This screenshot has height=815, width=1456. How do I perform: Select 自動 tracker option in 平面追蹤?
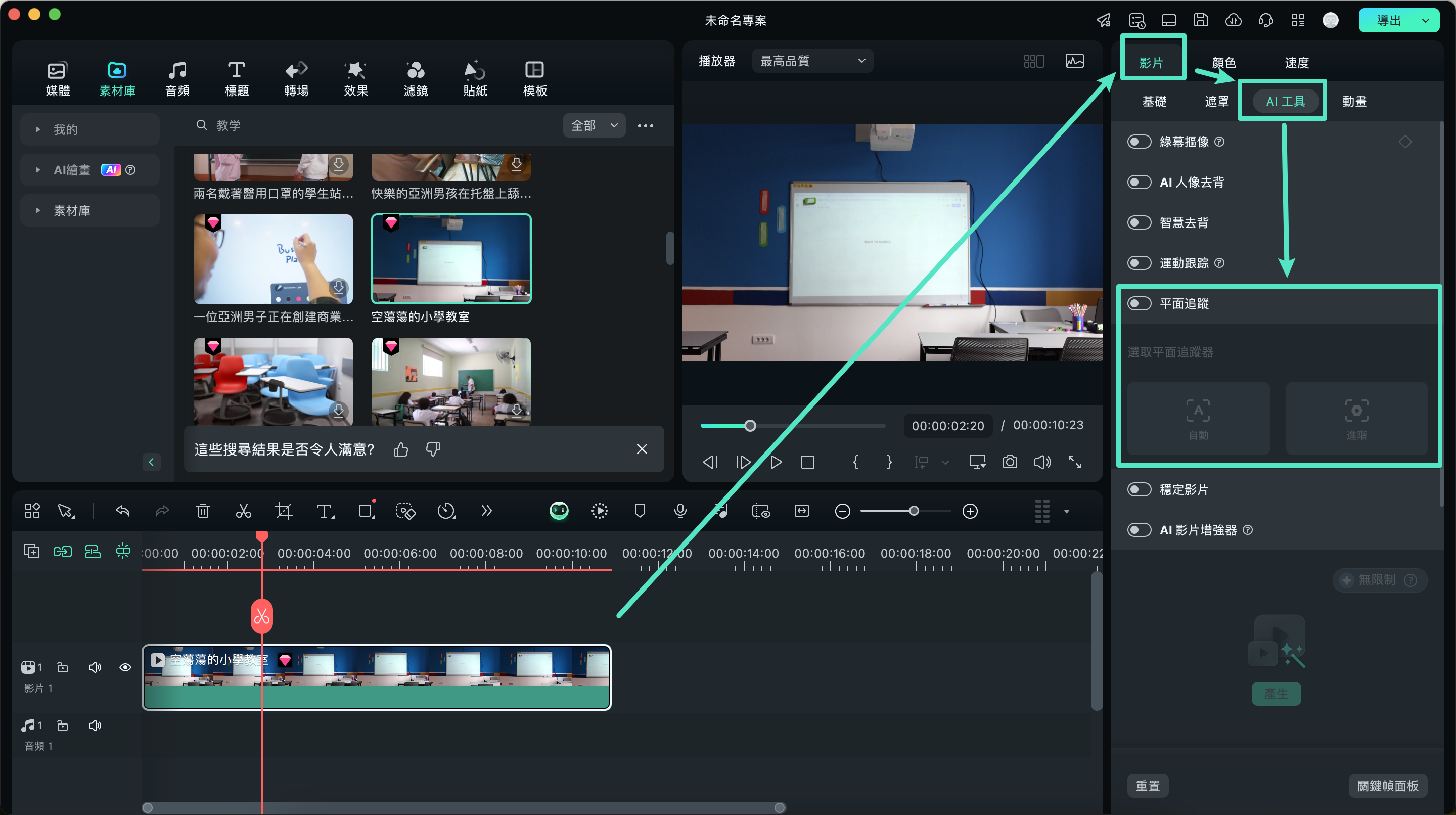tap(1198, 418)
